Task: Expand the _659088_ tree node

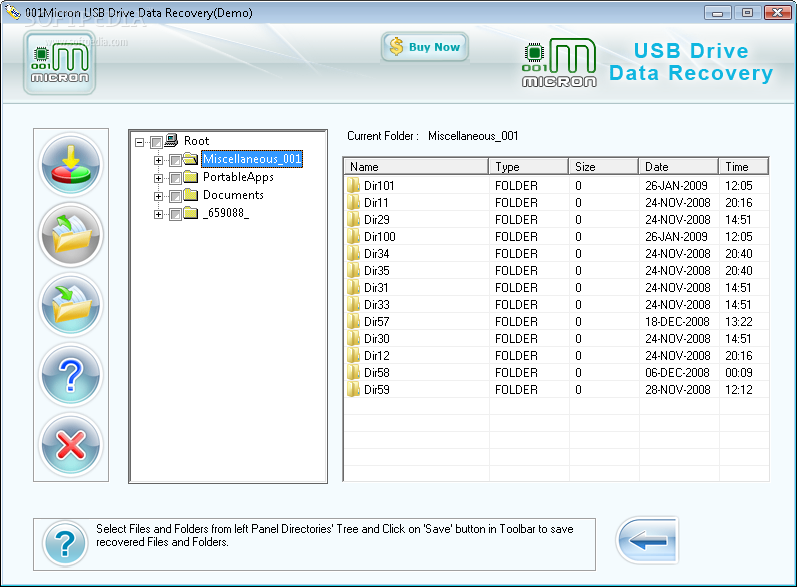Action: pyautogui.click(x=158, y=214)
